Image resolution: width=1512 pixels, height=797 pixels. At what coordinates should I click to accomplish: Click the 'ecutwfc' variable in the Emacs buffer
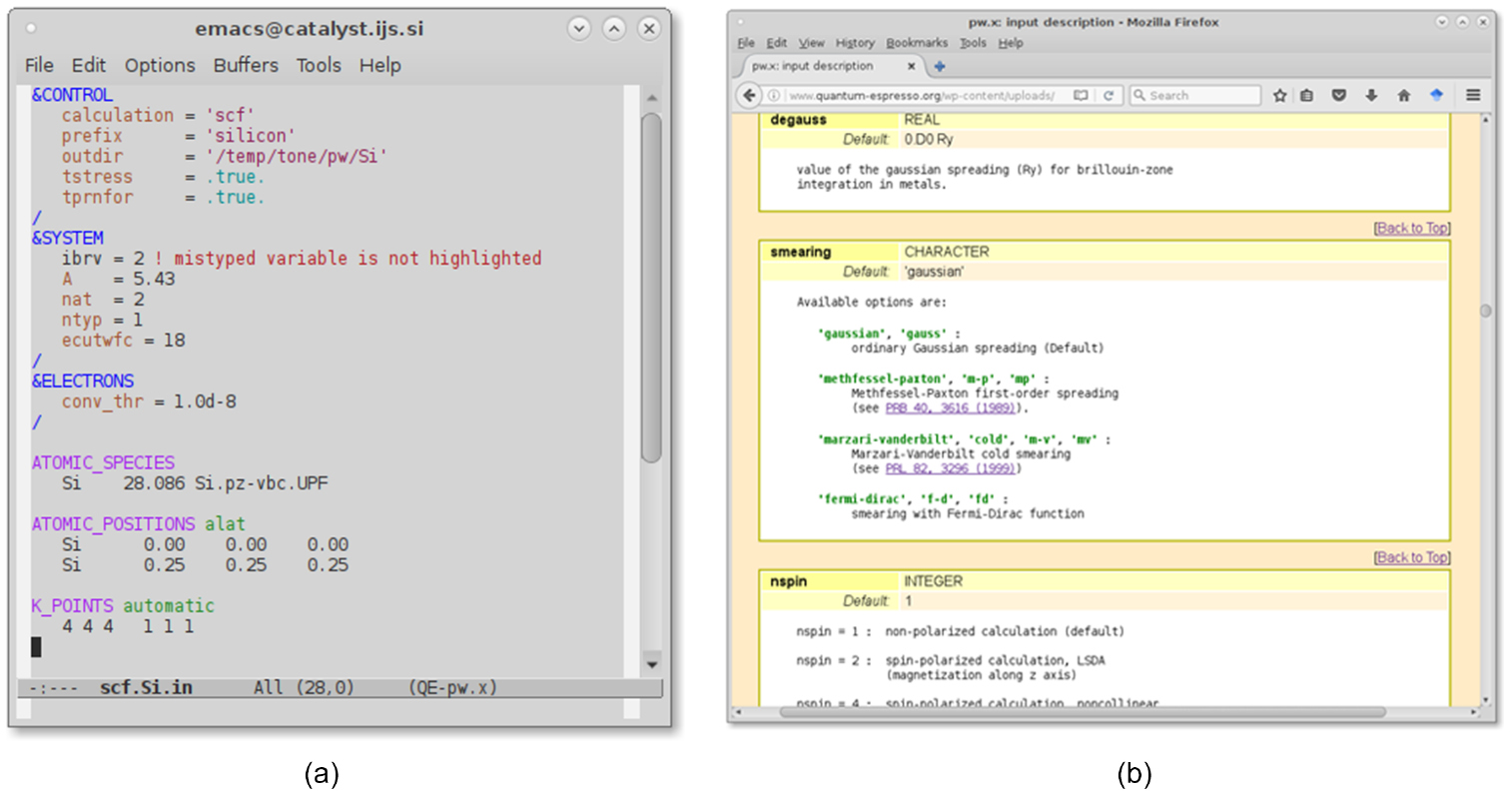pos(98,341)
